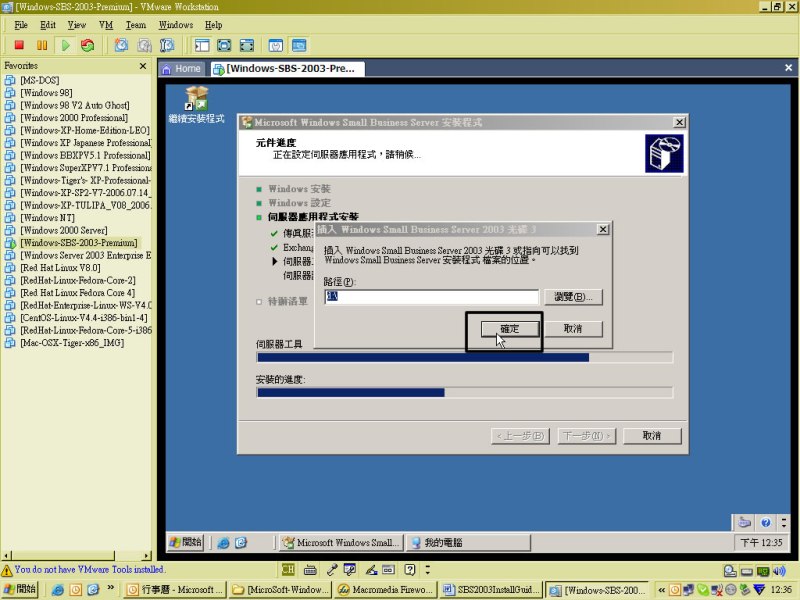800x600 pixels.
Task: Select [Windows 98] in Favorites
Action: (46, 93)
